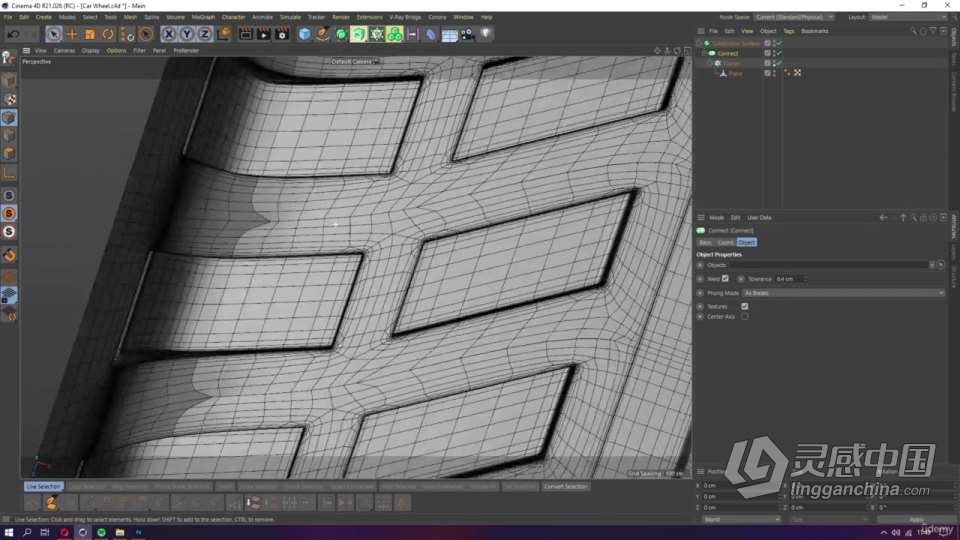
Task: Toggle the Y axis lock
Action: tap(187, 34)
